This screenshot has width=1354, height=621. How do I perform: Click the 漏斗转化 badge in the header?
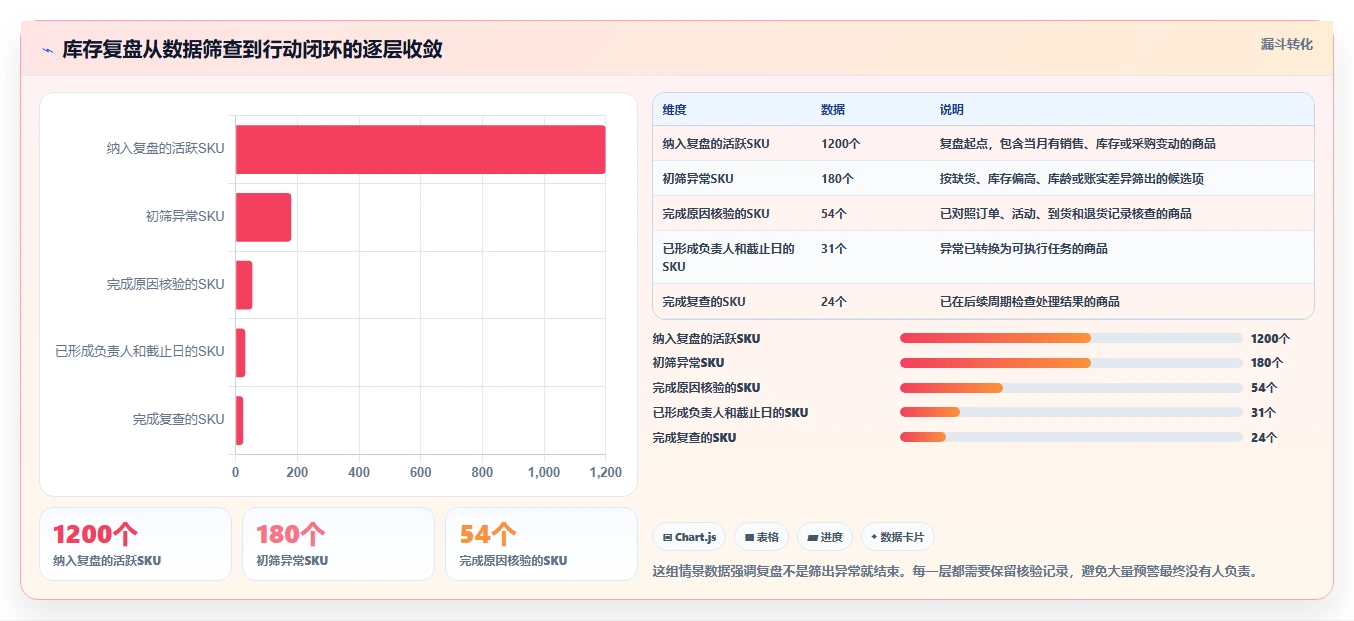pos(1287,44)
